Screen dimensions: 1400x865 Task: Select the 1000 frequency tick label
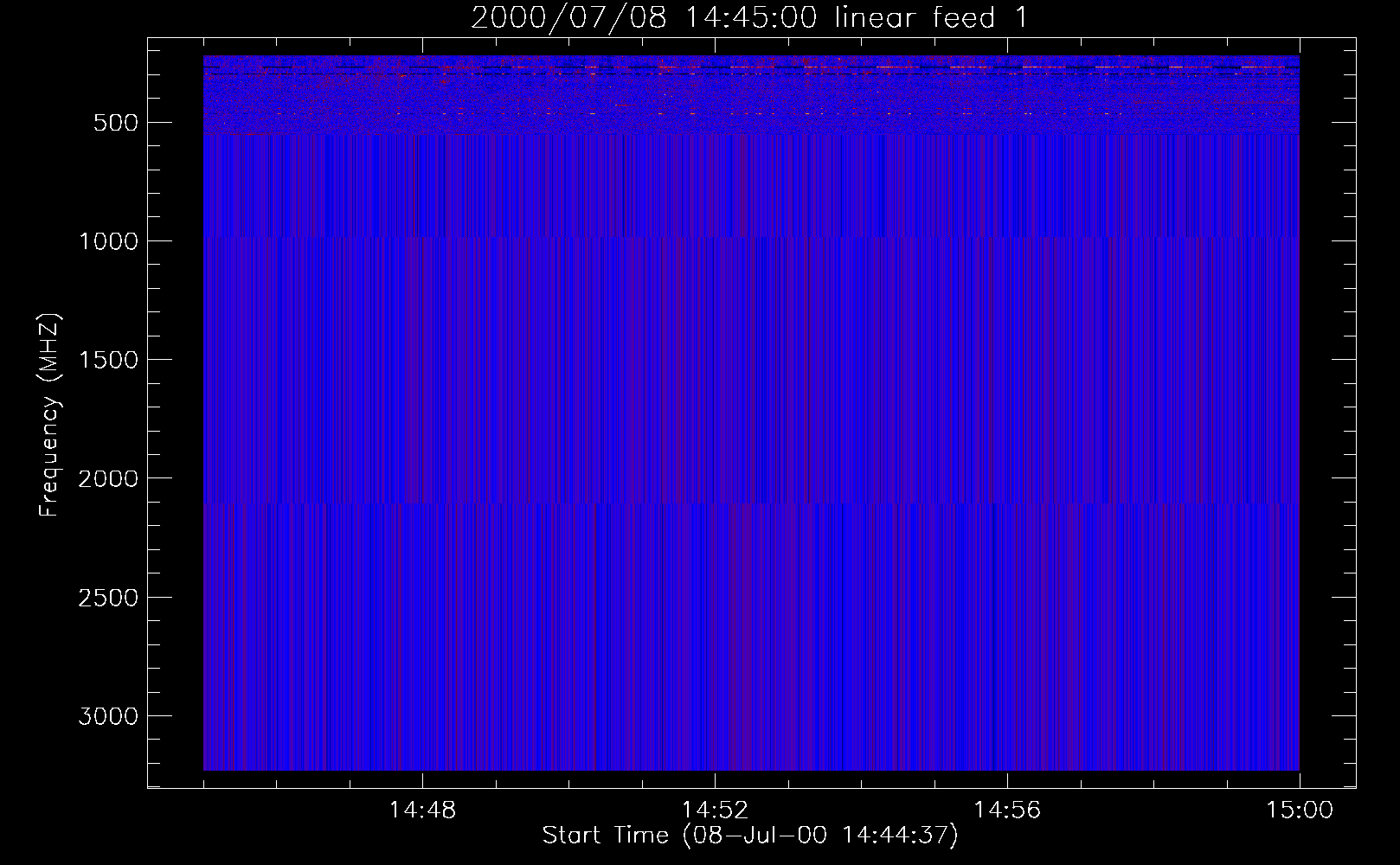tap(108, 241)
